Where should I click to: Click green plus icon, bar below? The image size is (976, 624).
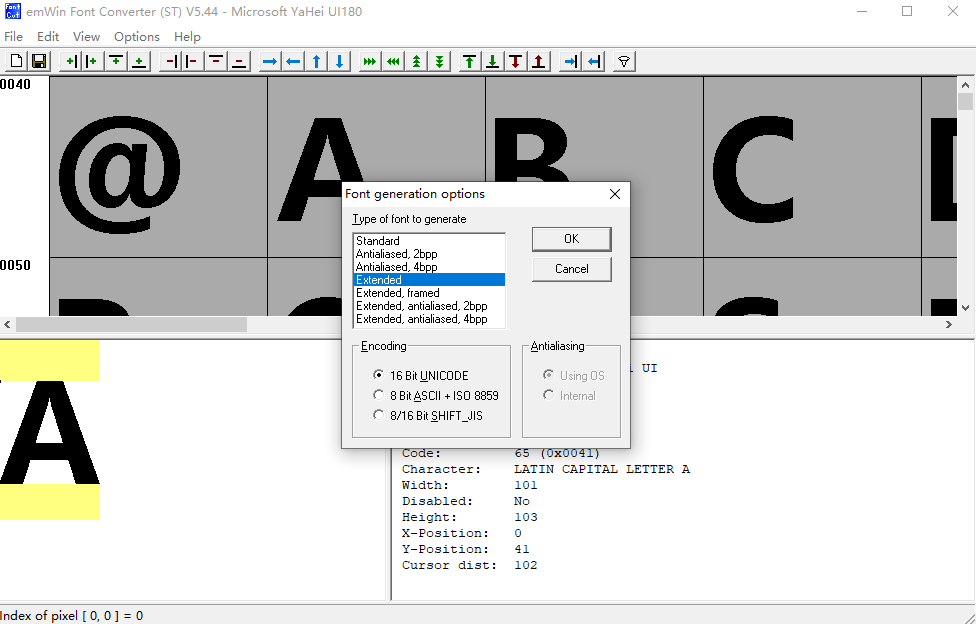139,61
